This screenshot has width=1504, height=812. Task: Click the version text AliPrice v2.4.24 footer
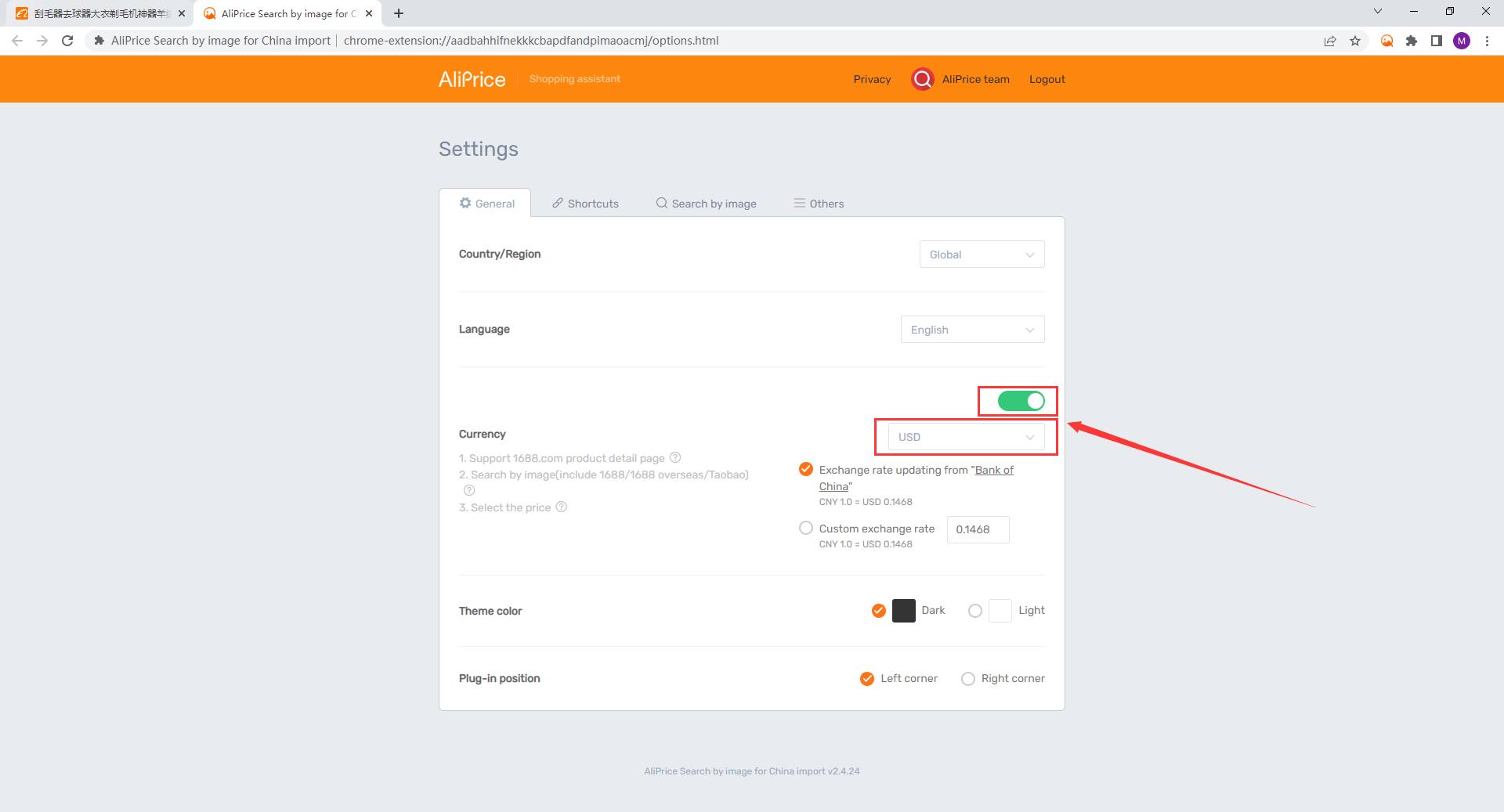751,771
